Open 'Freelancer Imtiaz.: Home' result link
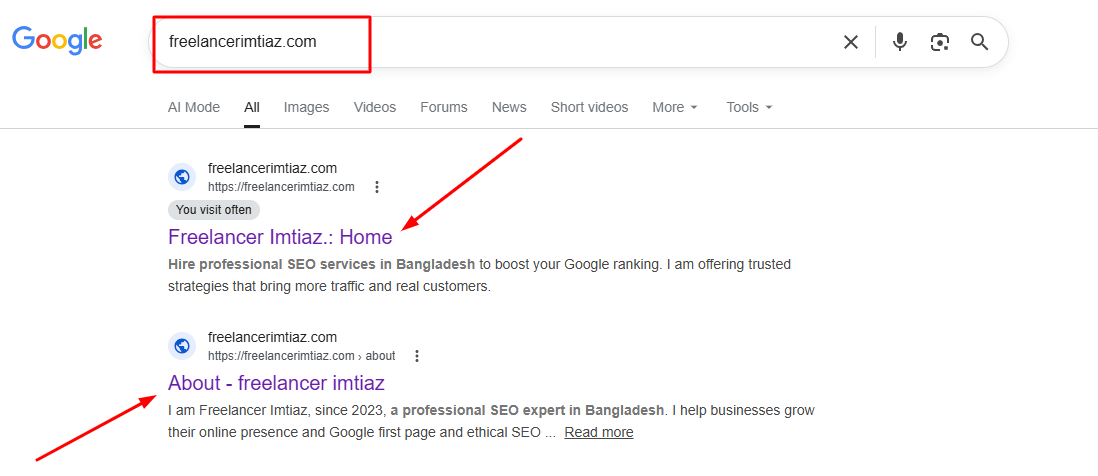Screen dimensions: 1098x476 (x=280, y=237)
